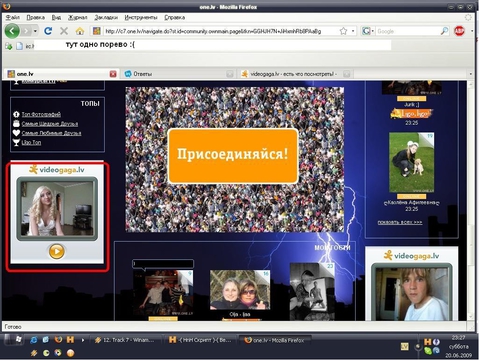This screenshot has height=361, width=479.
Task: Launch Internet Explorer from quick launch
Action: coord(34,340)
